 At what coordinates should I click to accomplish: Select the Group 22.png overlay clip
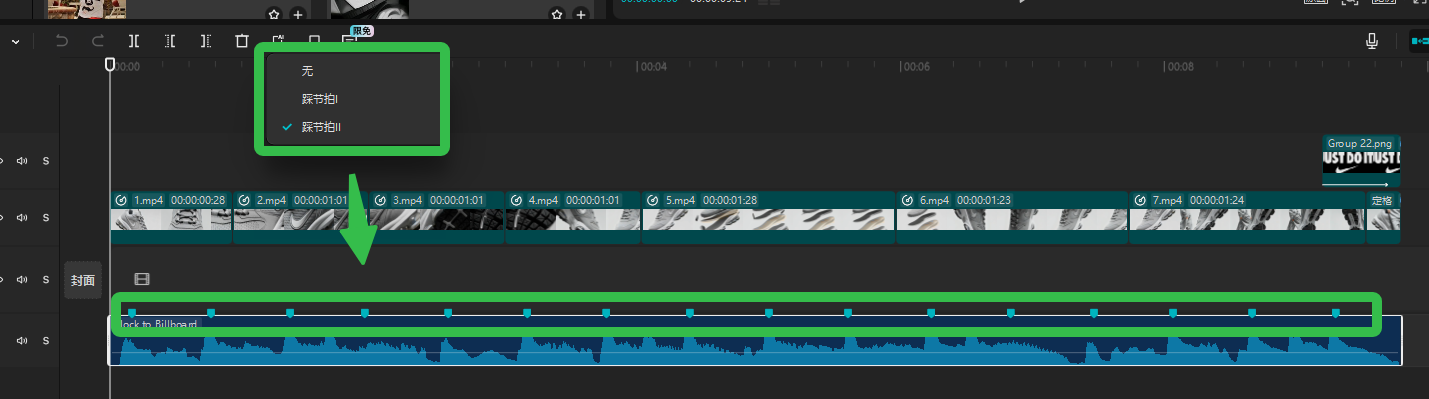coord(1361,161)
